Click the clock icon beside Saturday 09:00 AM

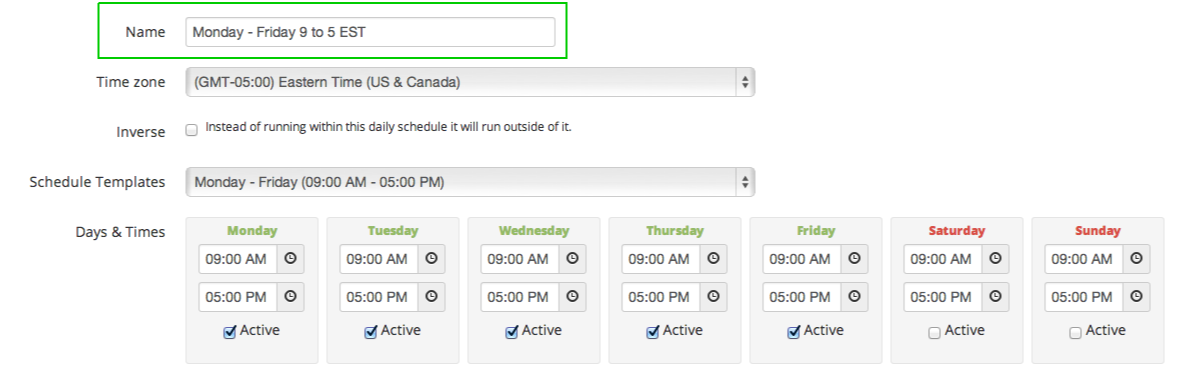click(x=996, y=259)
